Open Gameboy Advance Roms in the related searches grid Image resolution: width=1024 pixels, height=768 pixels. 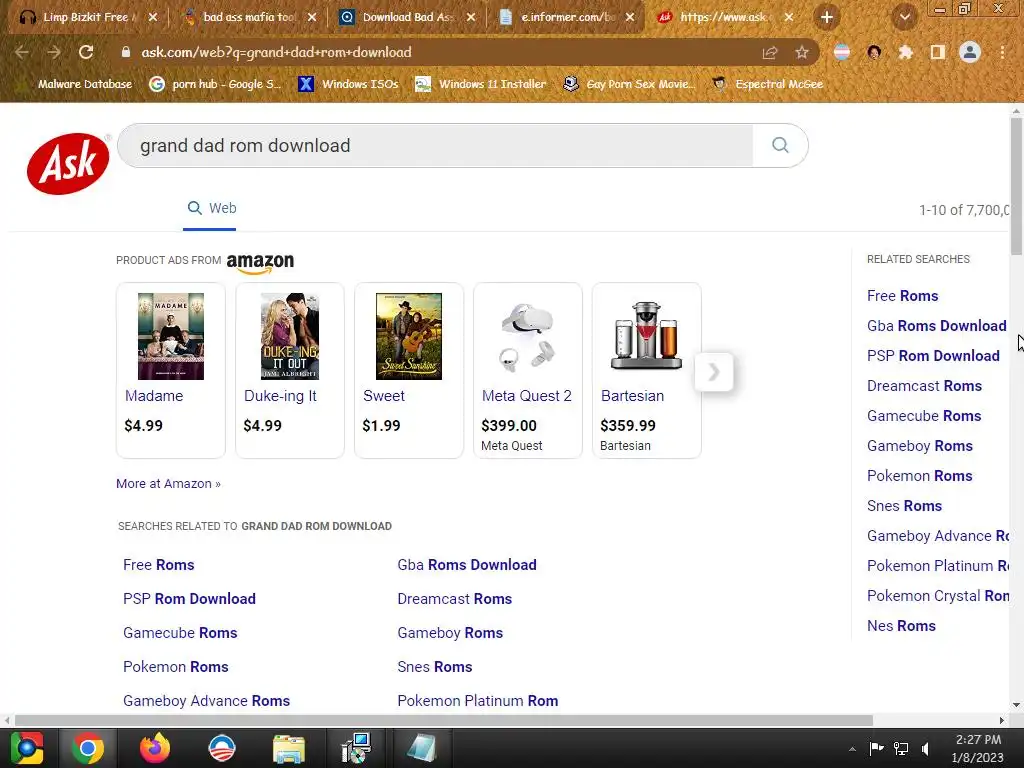[x=206, y=701]
